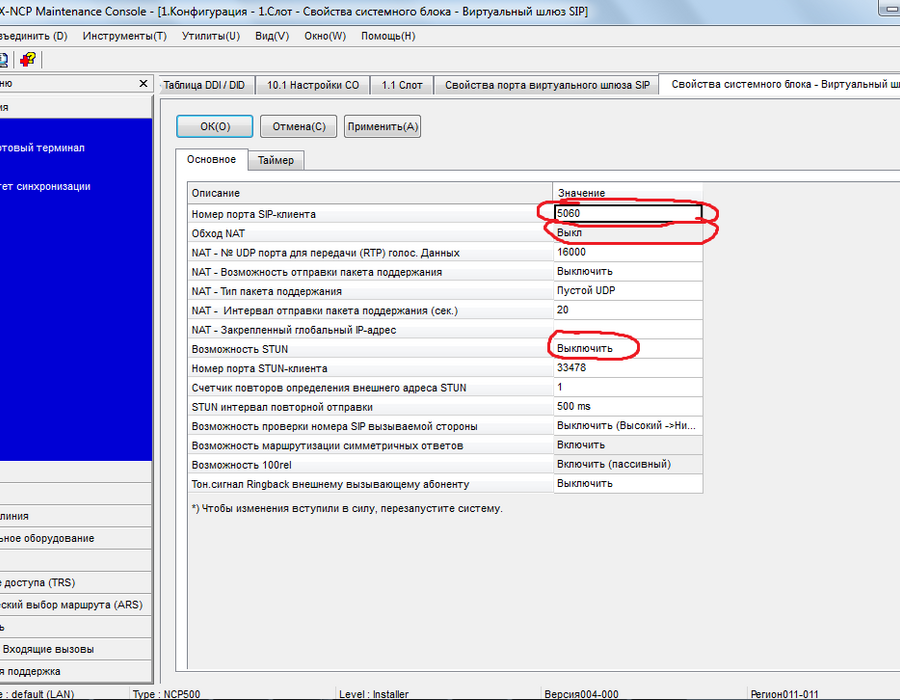Click the value Пустой UDP
Image resolution: width=900 pixels, height=700 pixels.
pyautogui.click(x=628, y=291)
